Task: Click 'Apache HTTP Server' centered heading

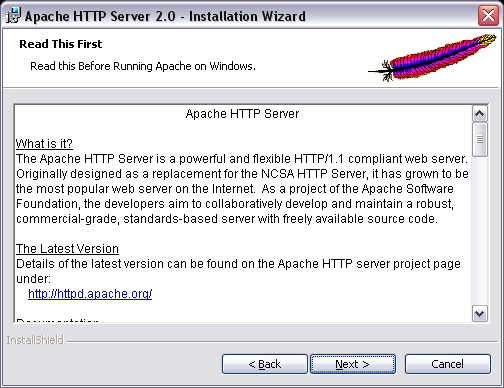Action: click(242, 114)
